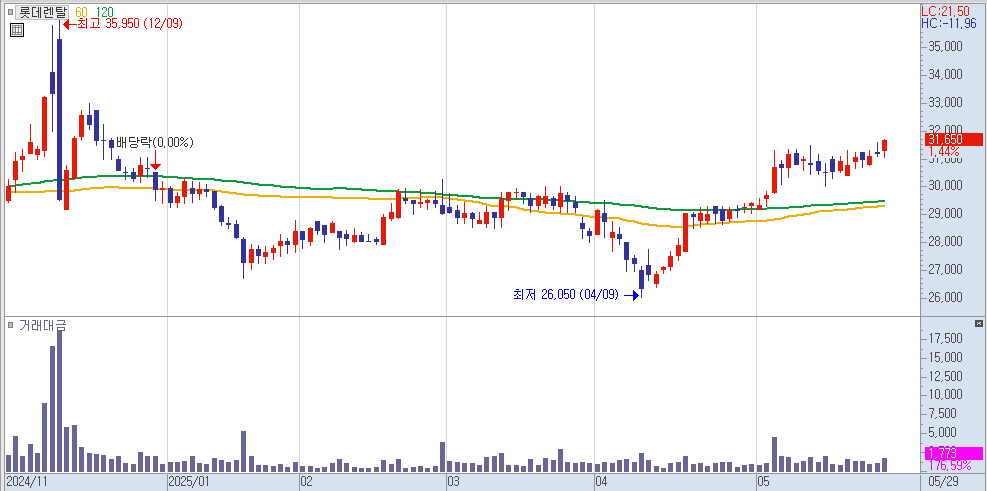The image size is (987, 491).
Task: Click the 2025/01 date axis label
Action: coord(189,482)
